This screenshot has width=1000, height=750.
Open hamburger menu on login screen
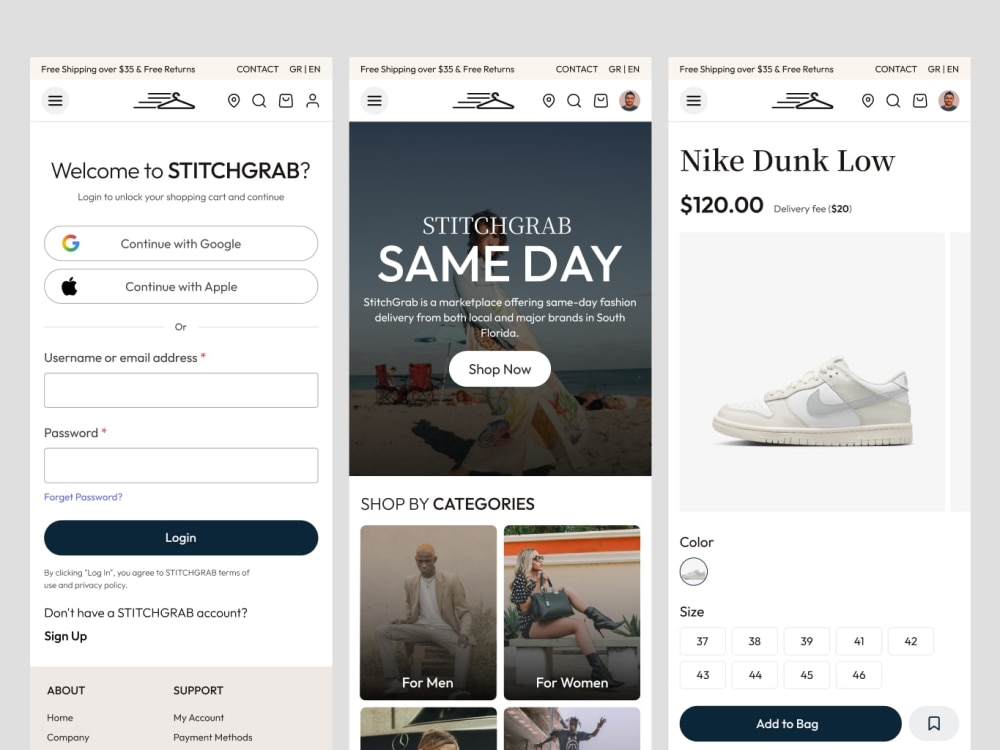coord(55,101)
